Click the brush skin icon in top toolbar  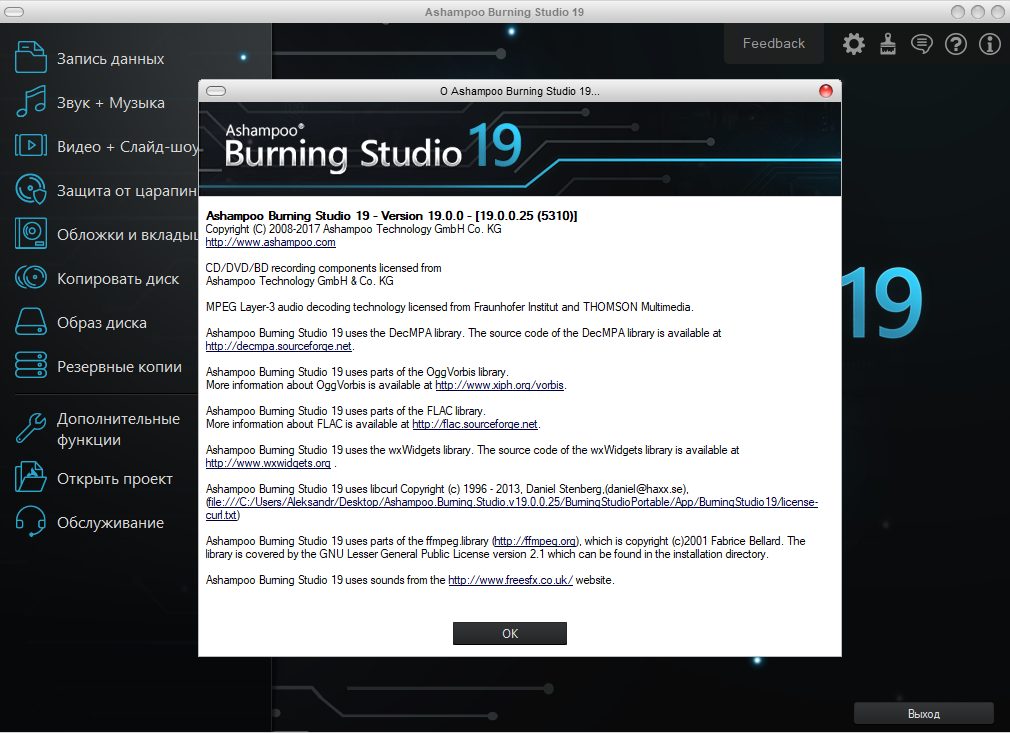[888, 44]
